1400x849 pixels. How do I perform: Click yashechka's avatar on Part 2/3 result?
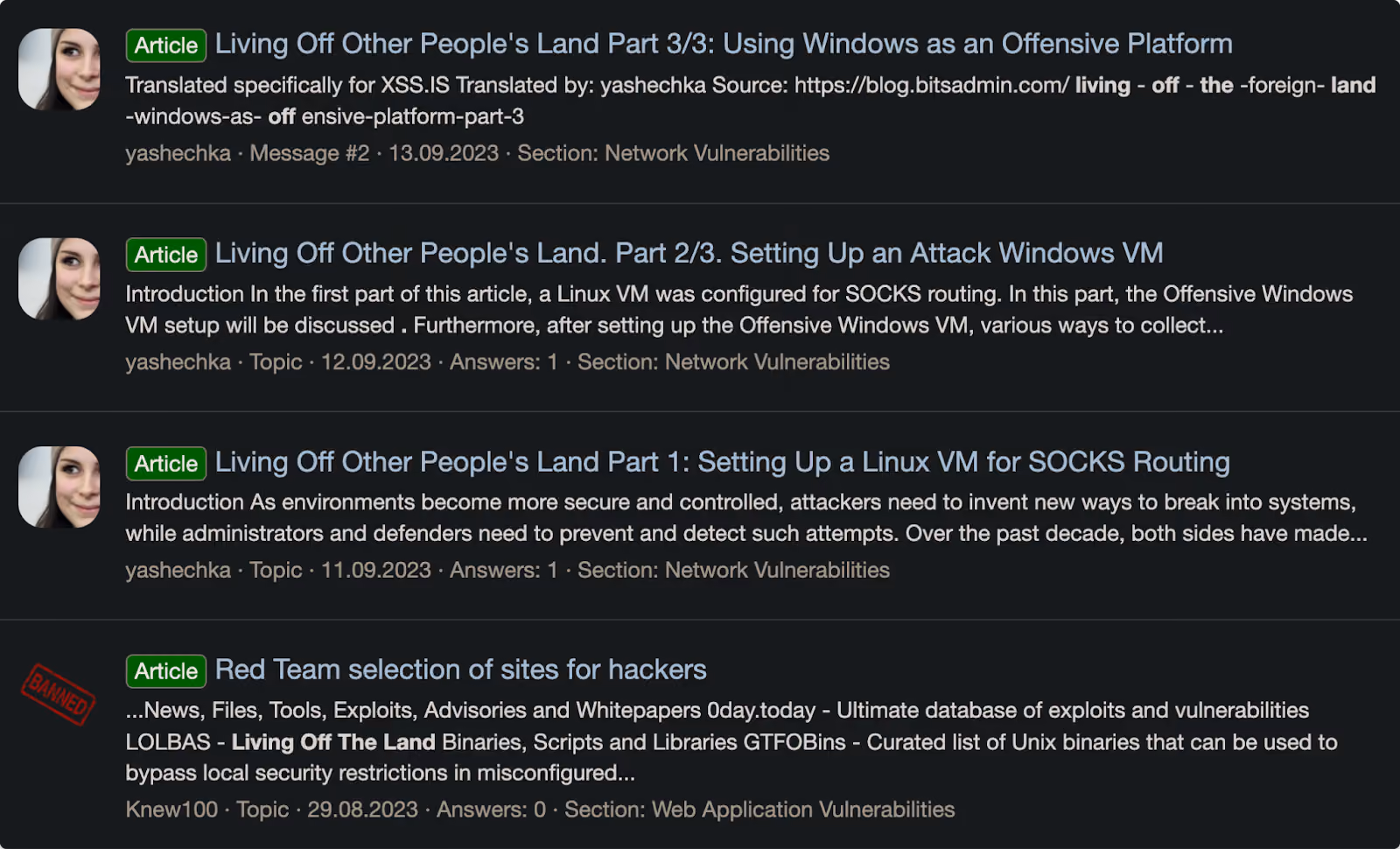[x=59, y=278]
